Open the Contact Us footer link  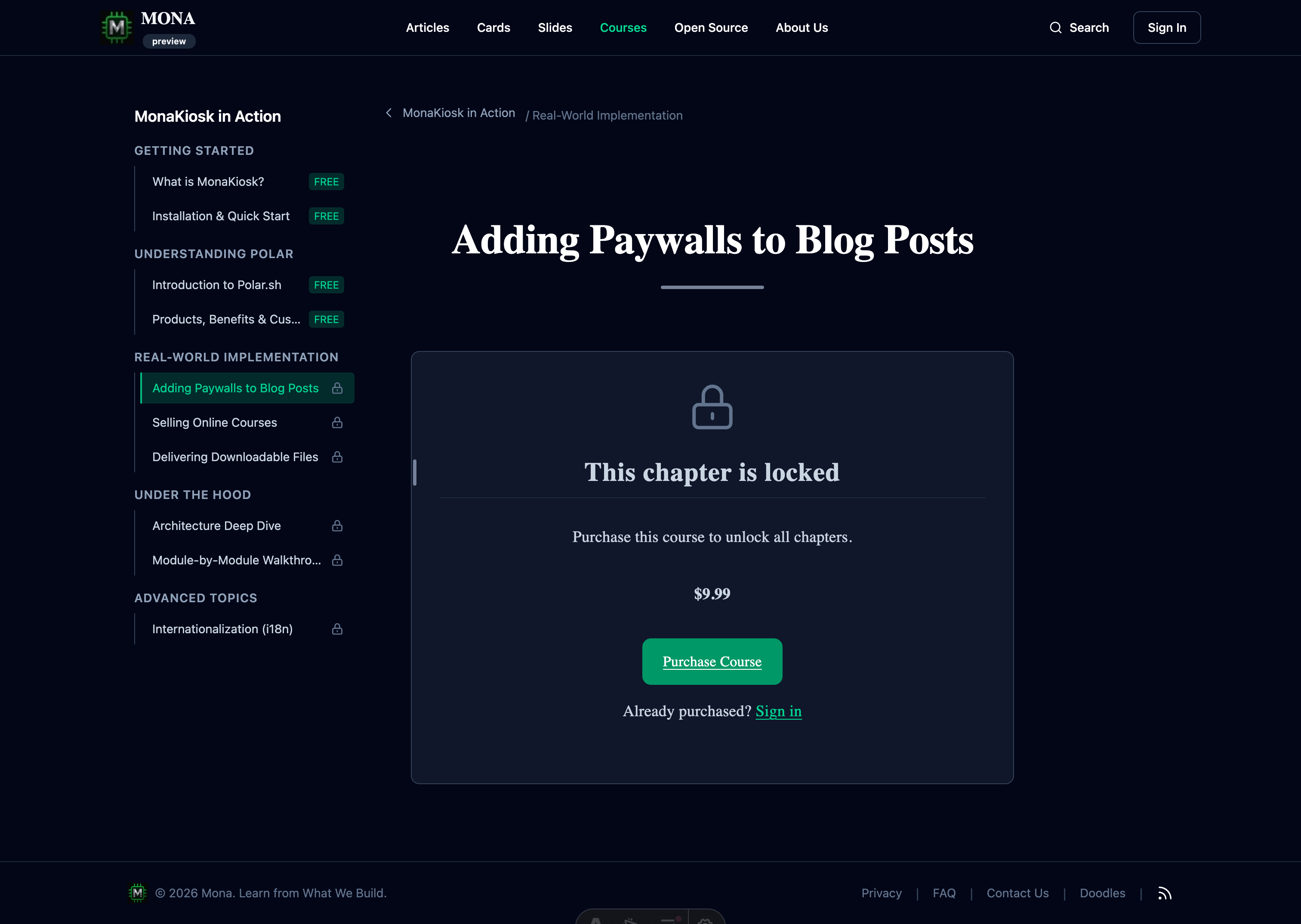pos(1017,893)
